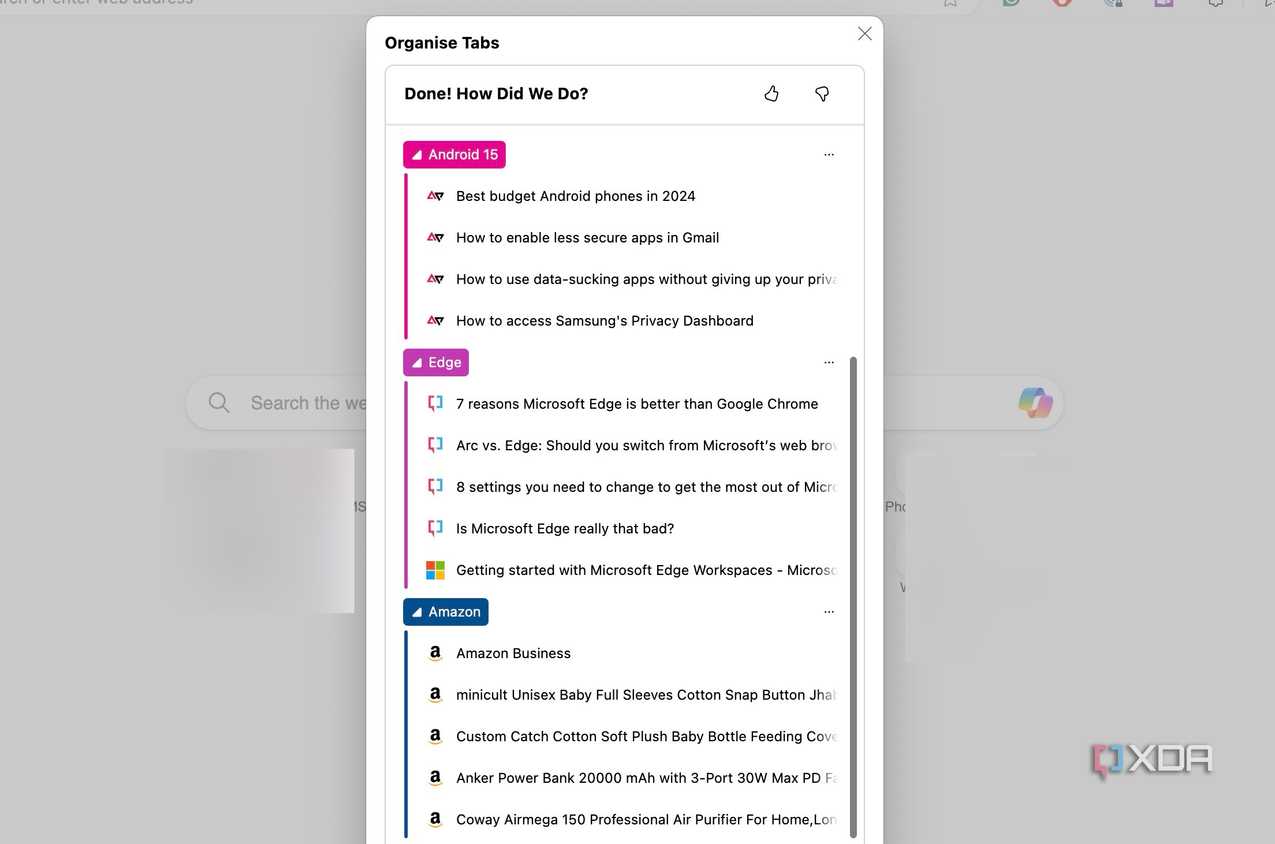
Task: Click favicon of data-sucking apps tab
Action: point(435,279)
